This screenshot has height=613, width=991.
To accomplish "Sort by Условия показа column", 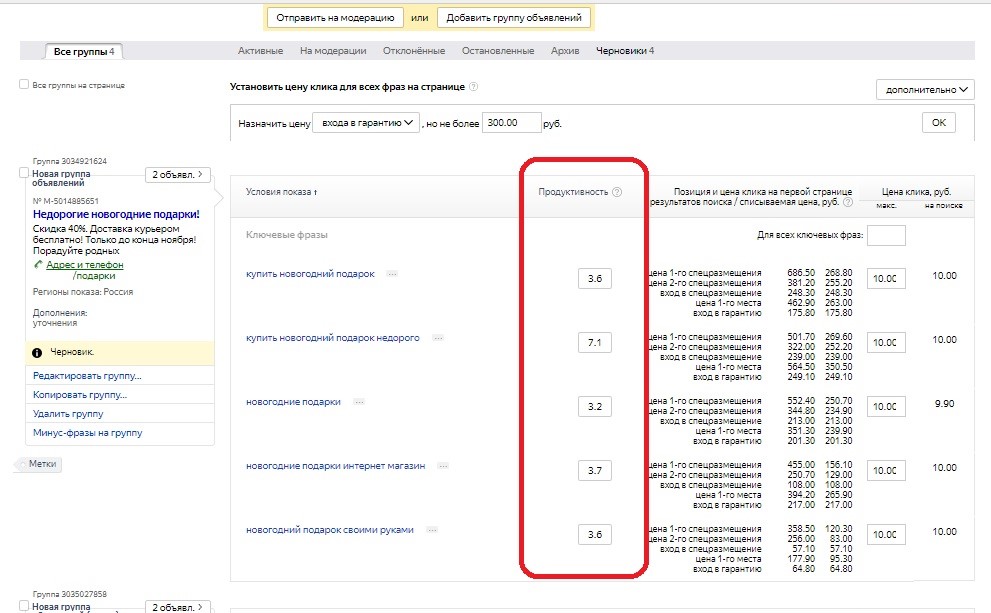I will pyautogui.click(x=281, y=192).
